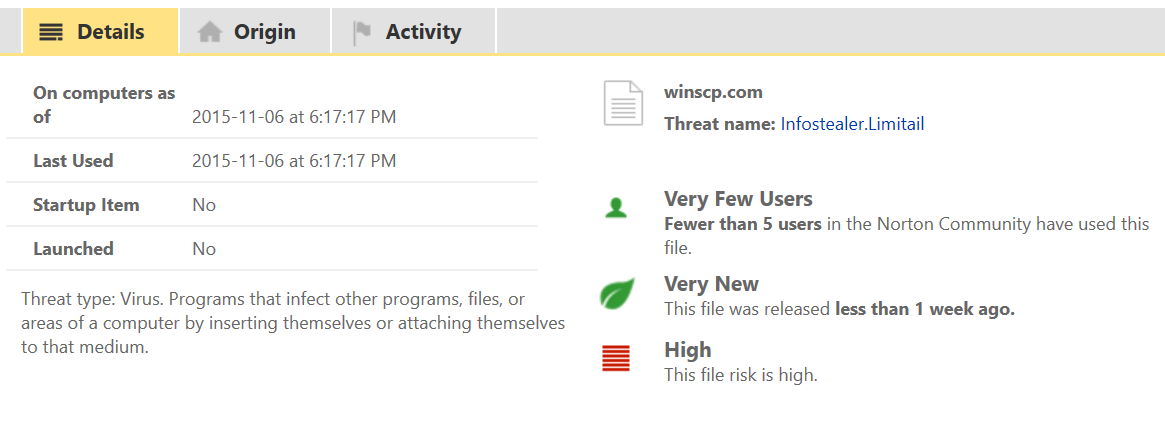
Task: Select the Last Used date value
Action: (x=294, y=161)
